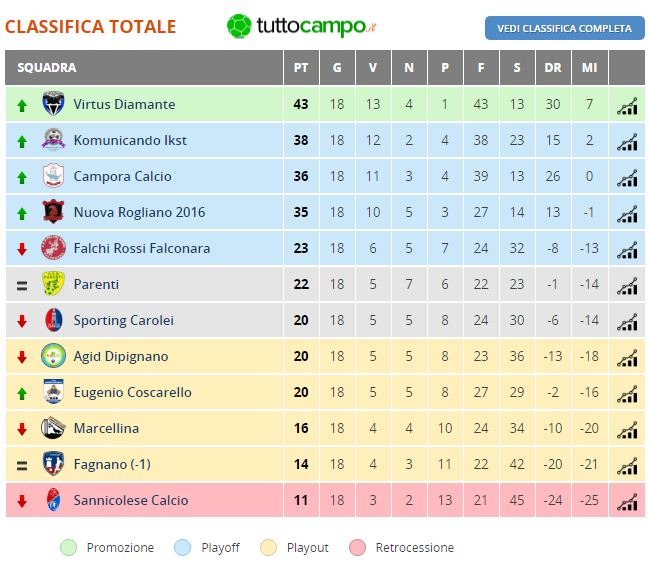
Task: Open Sannicolese Calcio trend chart icon
Action: tap(627, 502)
